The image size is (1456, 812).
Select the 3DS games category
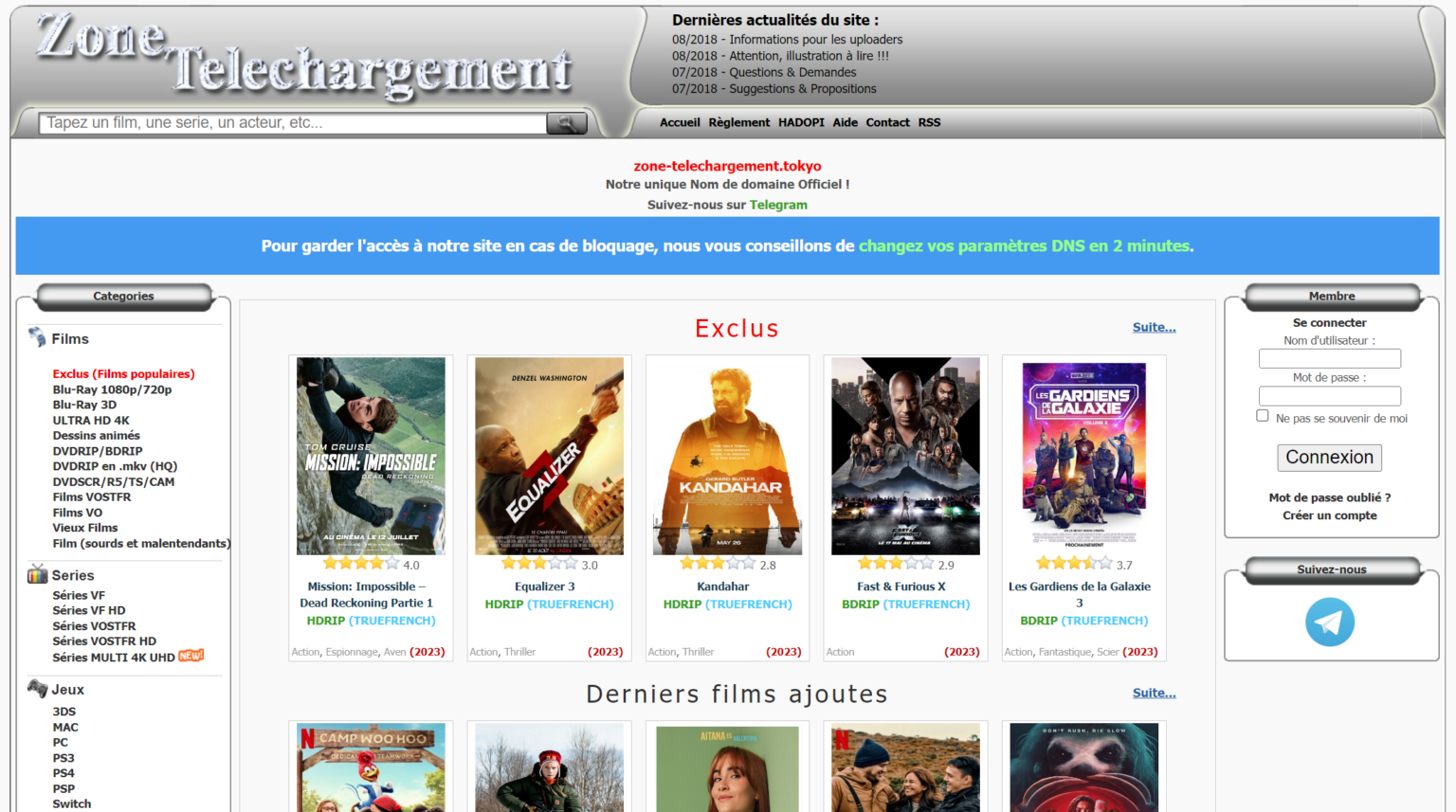coord(64,712)
